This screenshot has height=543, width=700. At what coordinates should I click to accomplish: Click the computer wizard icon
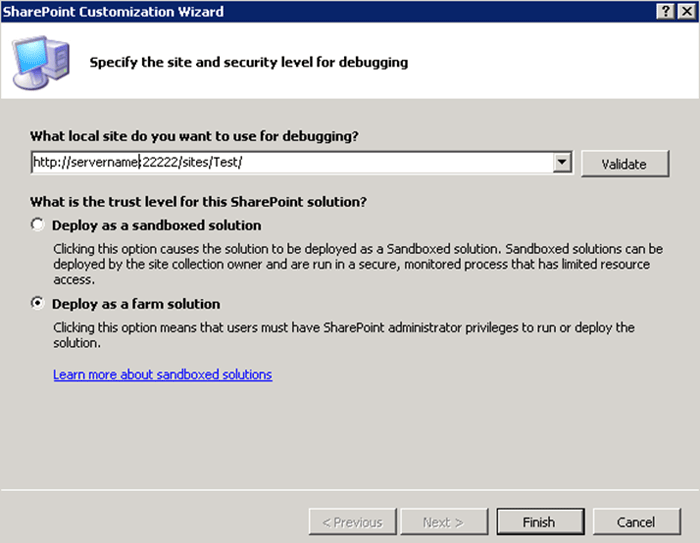coord(41,63)
